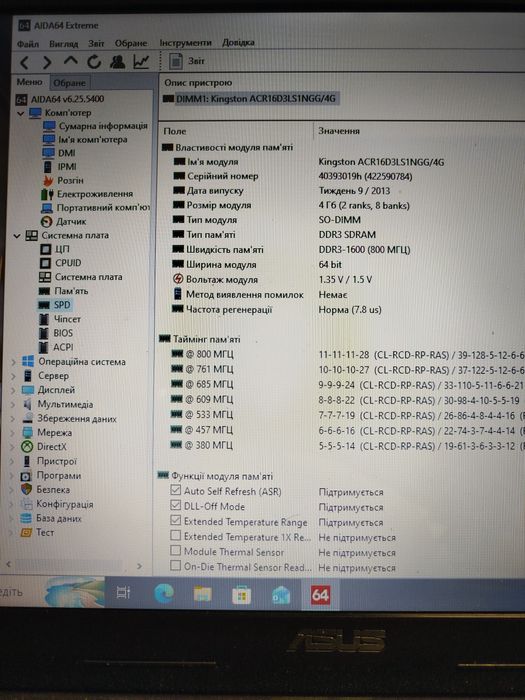Go forward with the right arrow toolbar button
525x700 pixels.
[x=47, y=62]
